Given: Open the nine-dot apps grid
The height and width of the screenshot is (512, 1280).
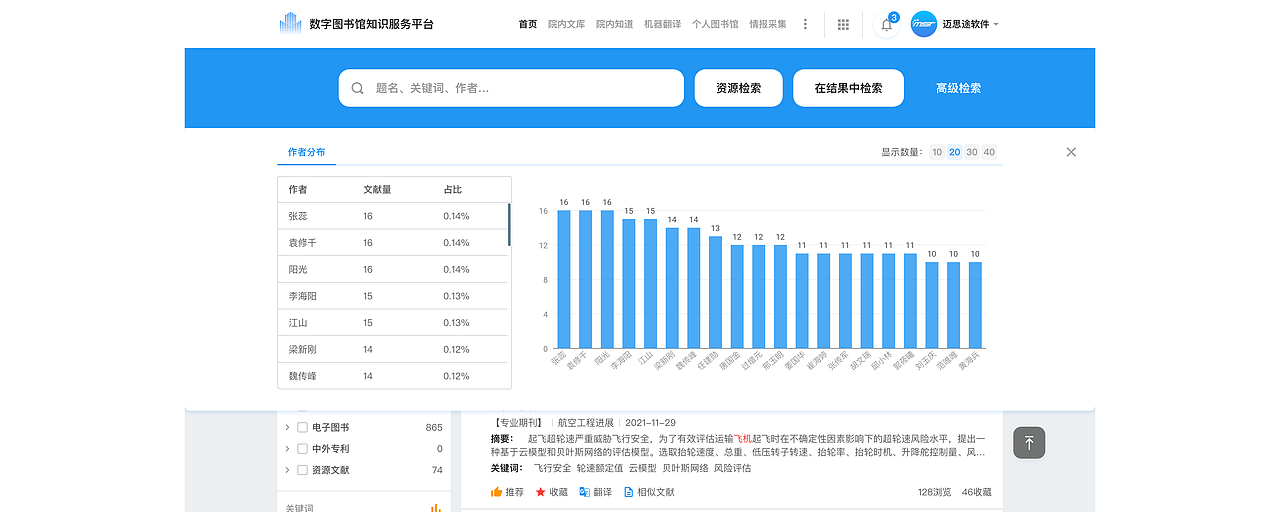Looking at the screenshot, I should click(843, 24).
